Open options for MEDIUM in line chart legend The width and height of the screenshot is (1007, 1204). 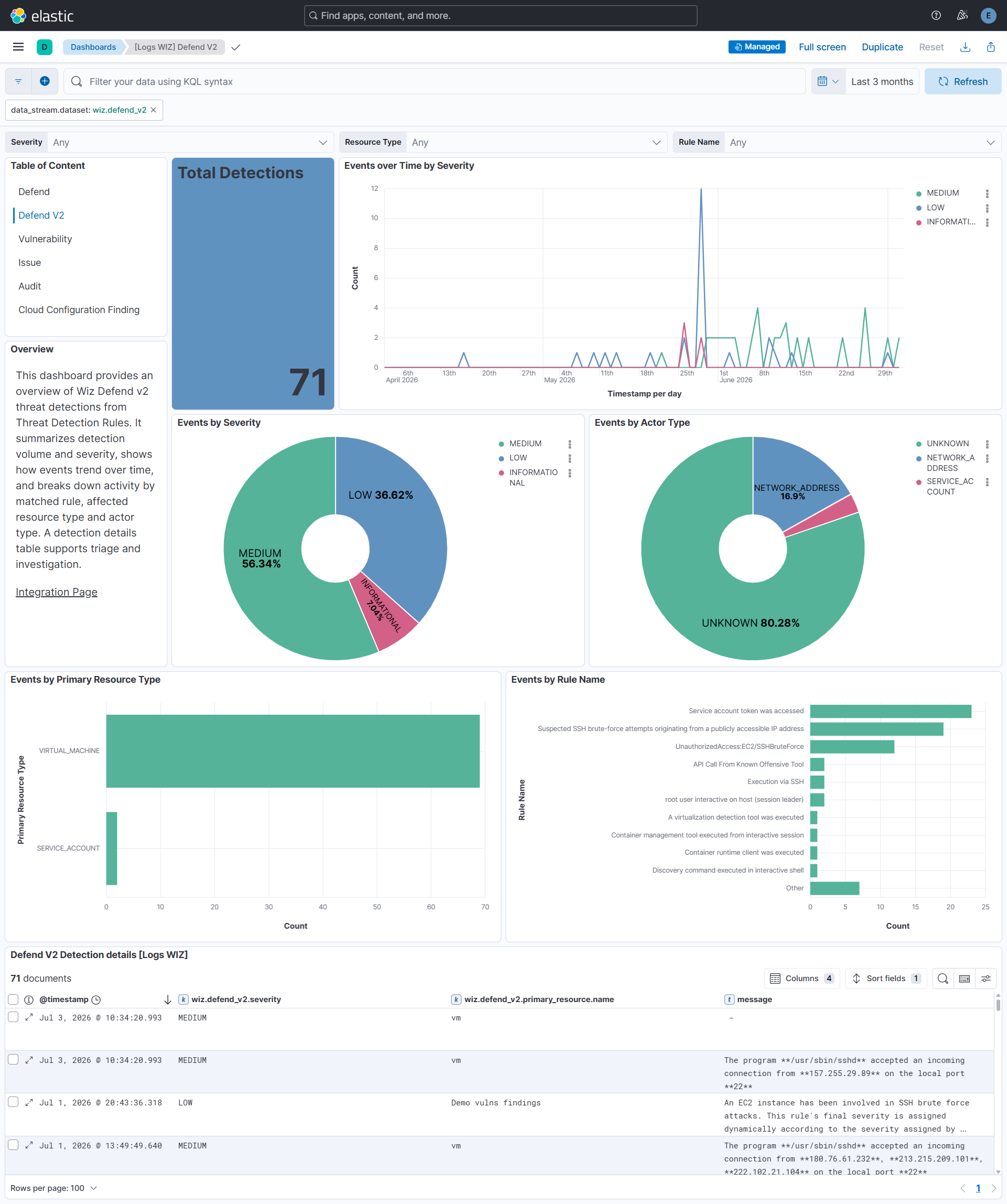pos(987,193)
